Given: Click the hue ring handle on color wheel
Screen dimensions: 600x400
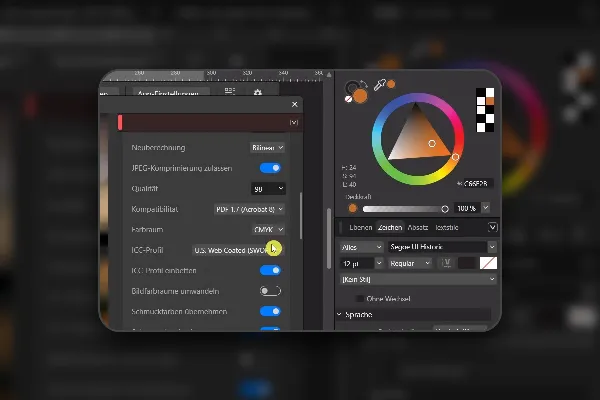Looking at the screenshot, I should point(455,157).
